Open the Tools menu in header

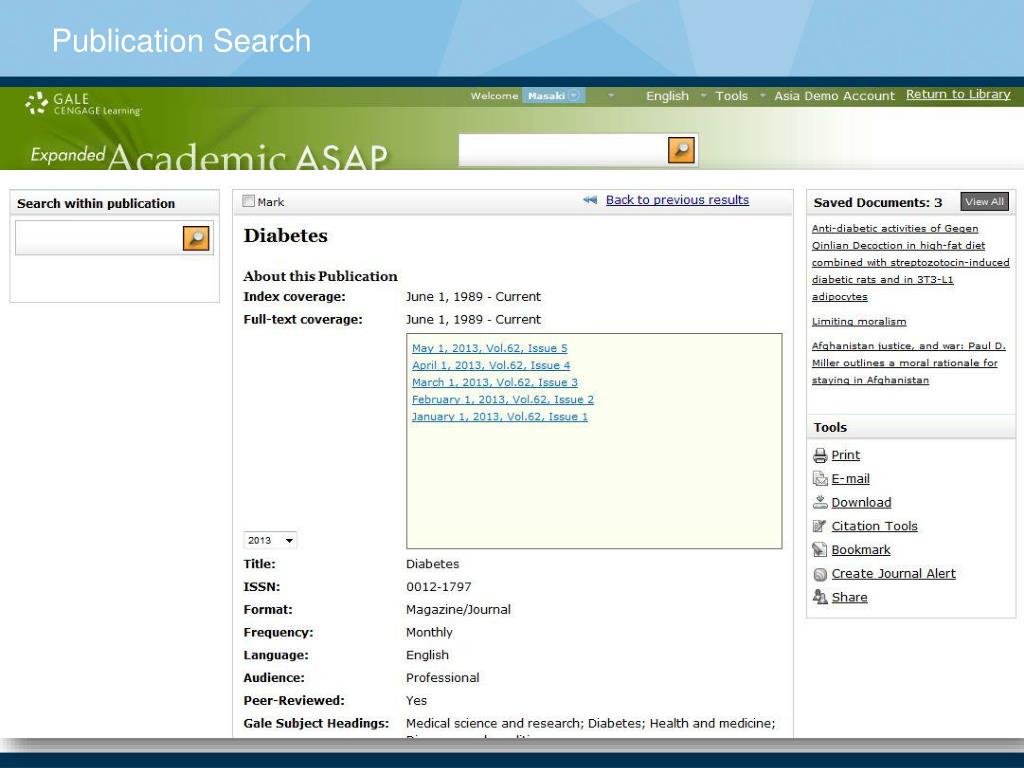point(731,96)
